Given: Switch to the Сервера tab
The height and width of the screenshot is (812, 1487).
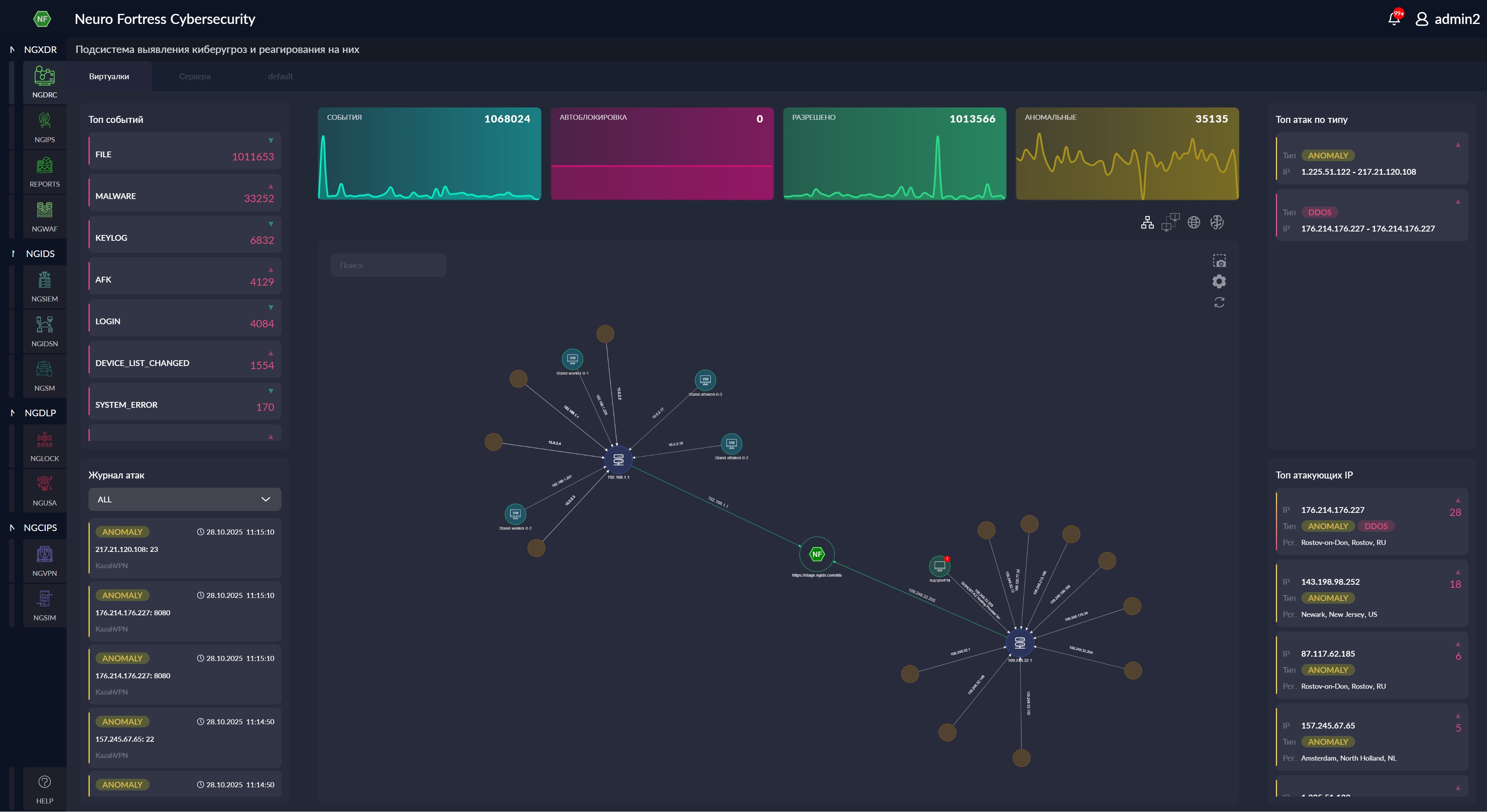Looking at the screenshot, I should tap(194, 76).
